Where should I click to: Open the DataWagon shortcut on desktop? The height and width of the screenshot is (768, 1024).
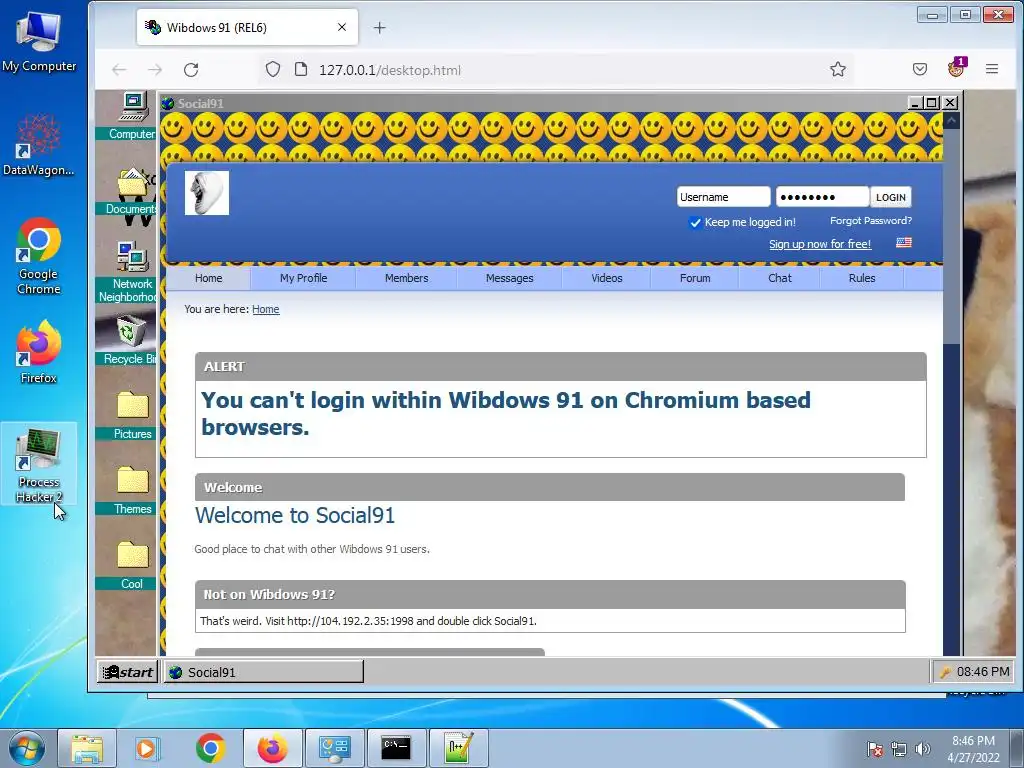[x=39, y=145]
